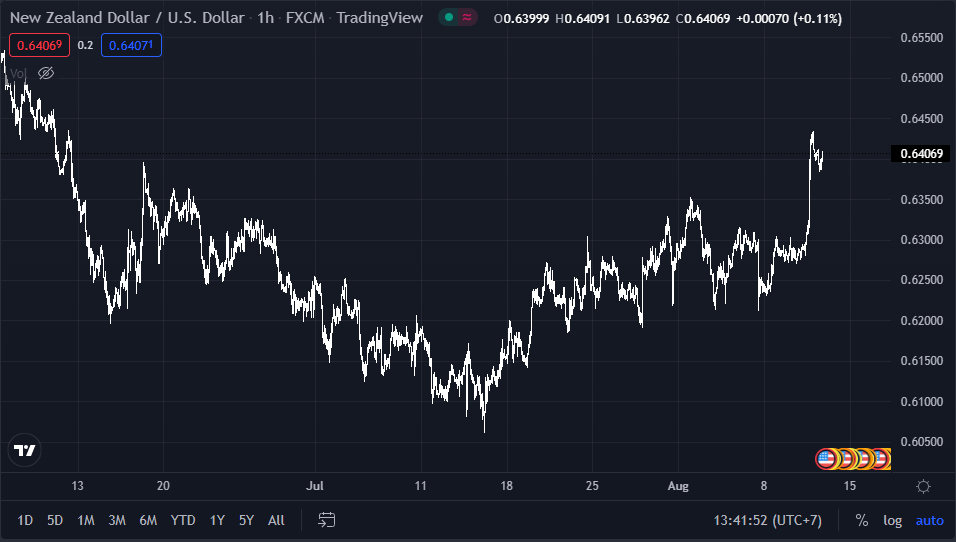Click the 15 date label on time axis
The height and width of the screenshot is (542, 956).
click(x=850, y=486)
